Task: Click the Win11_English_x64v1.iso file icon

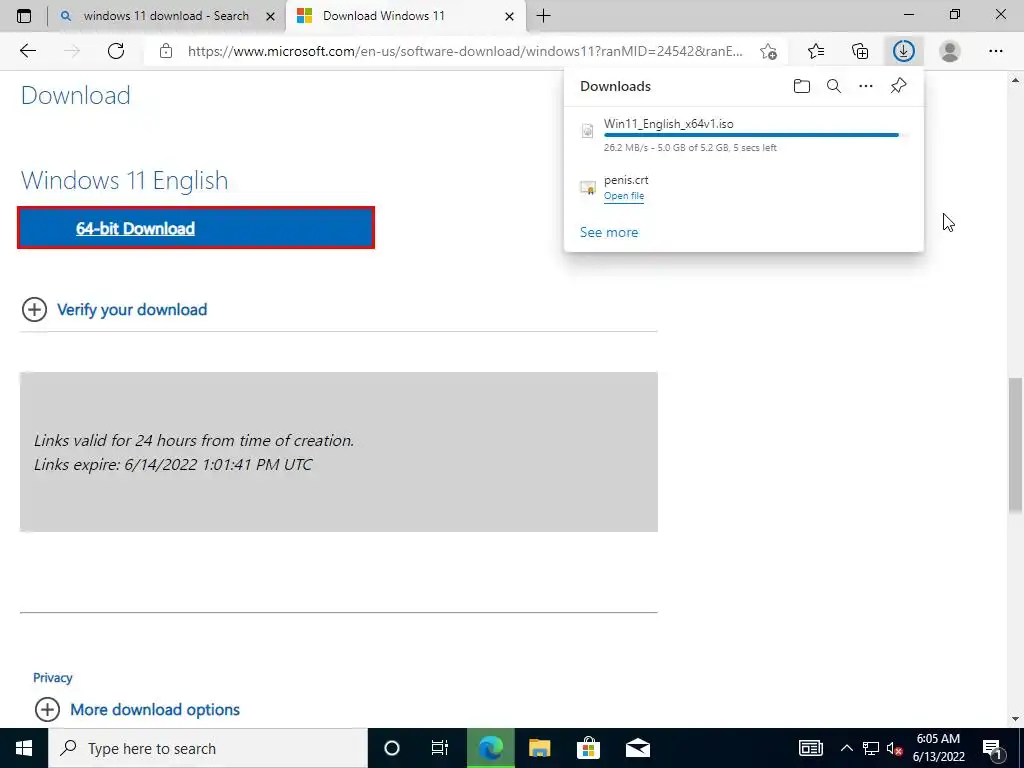Action: coord(588,131)
